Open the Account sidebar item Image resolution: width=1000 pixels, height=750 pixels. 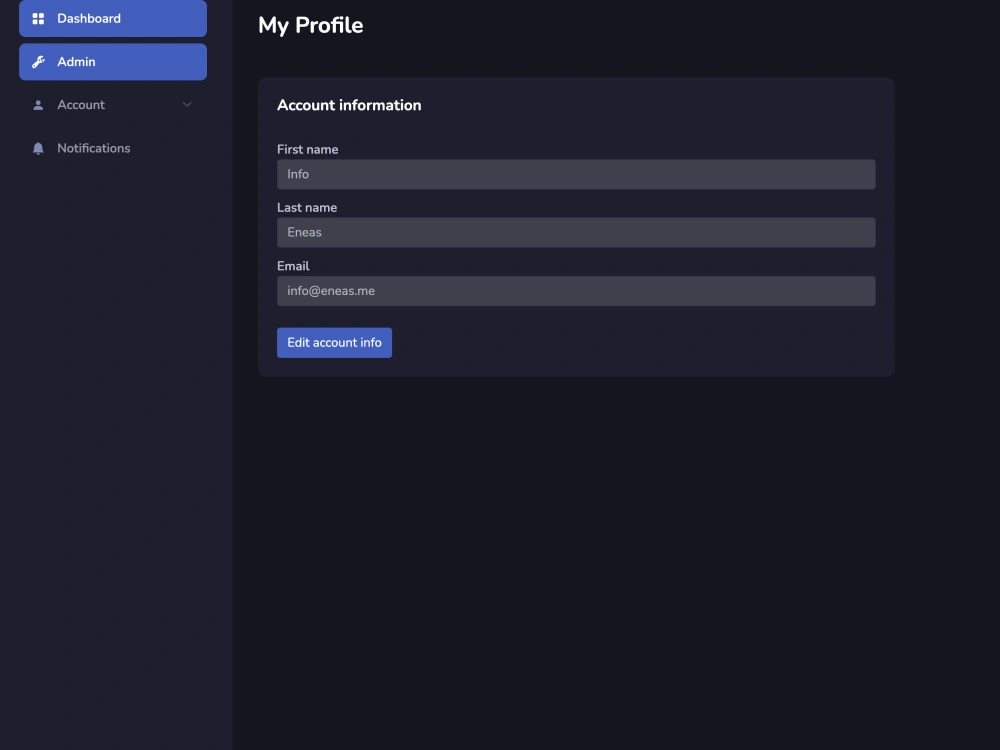pos(113,105)
